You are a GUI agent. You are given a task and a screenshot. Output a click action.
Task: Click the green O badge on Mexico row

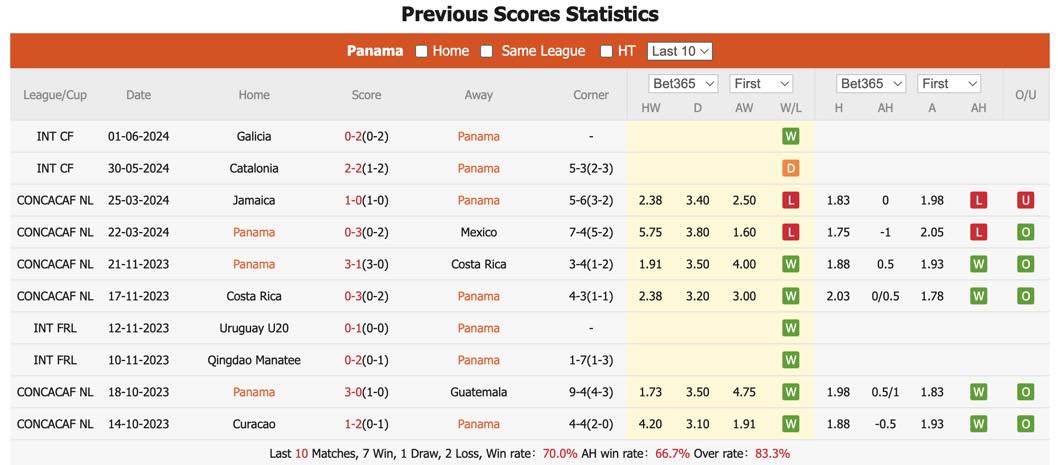tap(1025, 232)
